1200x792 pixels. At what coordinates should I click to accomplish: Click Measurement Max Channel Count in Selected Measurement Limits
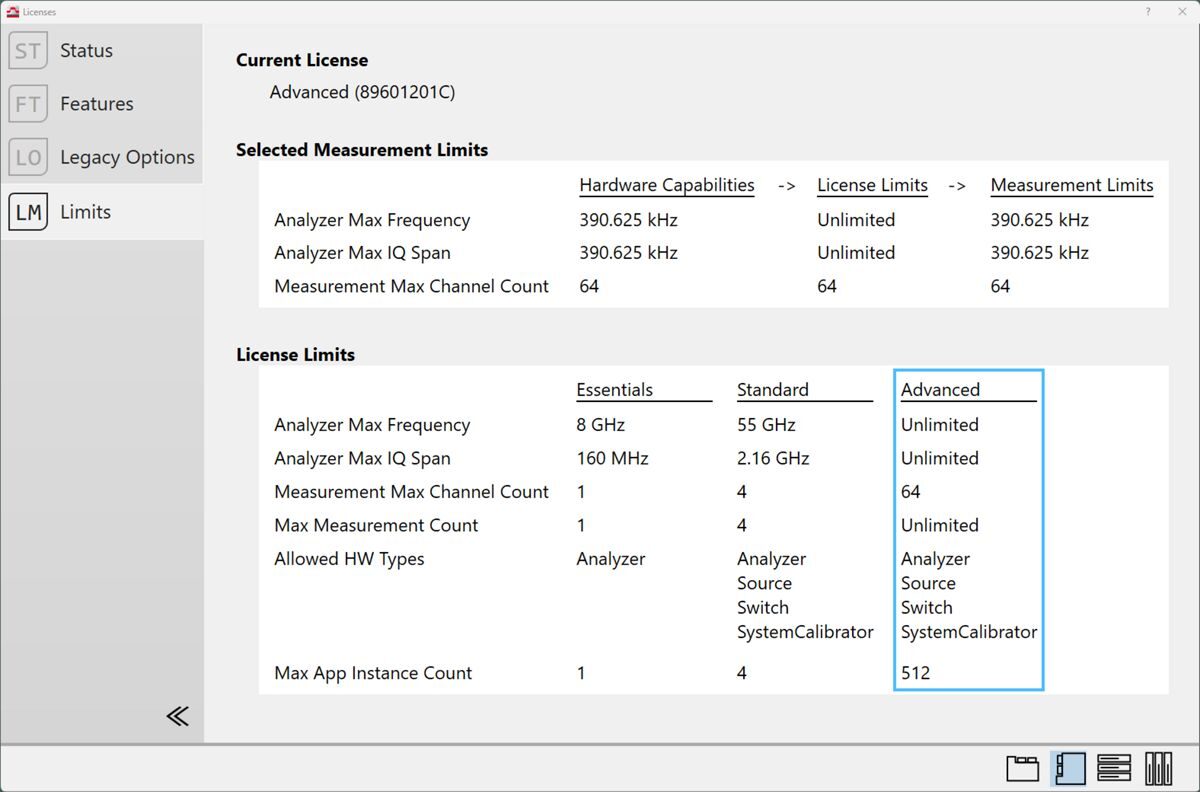[x=411, y=286]
